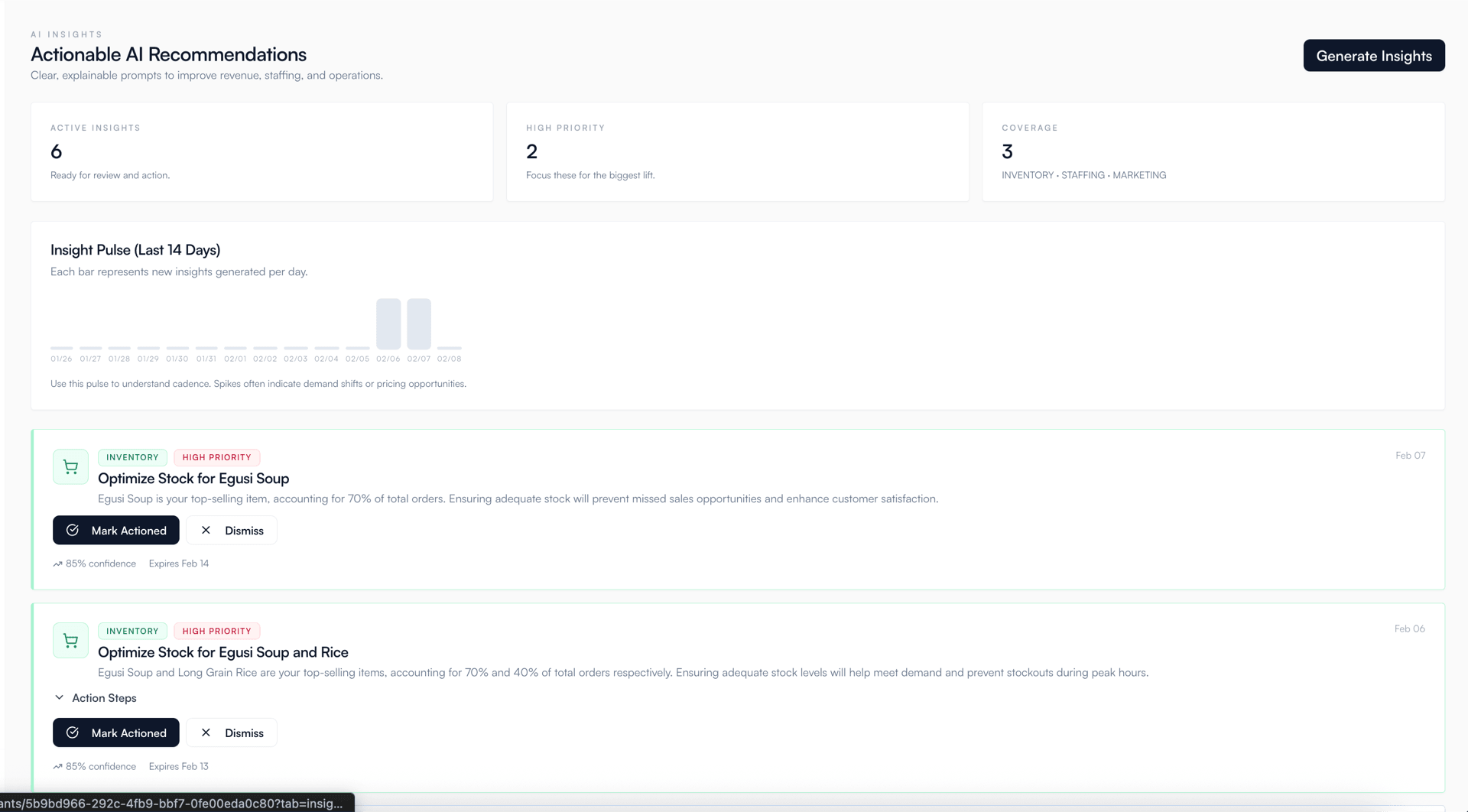Select the HIGH PRIORITY badge on Feb 07 card
Screen dimensions: 1468x812
pyautogui.click(x=216, y=457)
